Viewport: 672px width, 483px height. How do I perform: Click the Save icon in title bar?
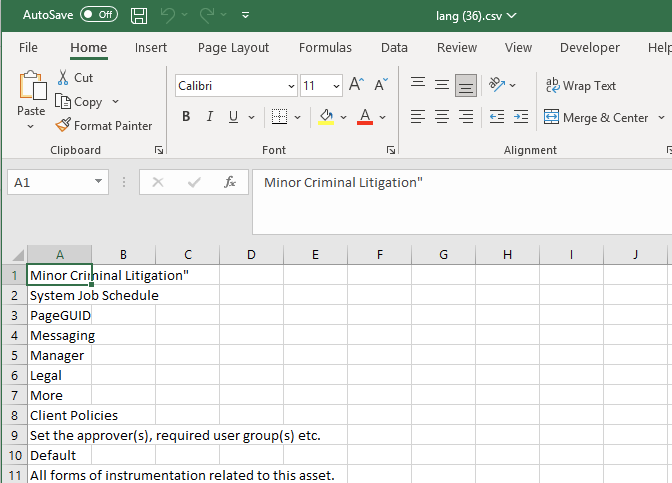point(139,16)
